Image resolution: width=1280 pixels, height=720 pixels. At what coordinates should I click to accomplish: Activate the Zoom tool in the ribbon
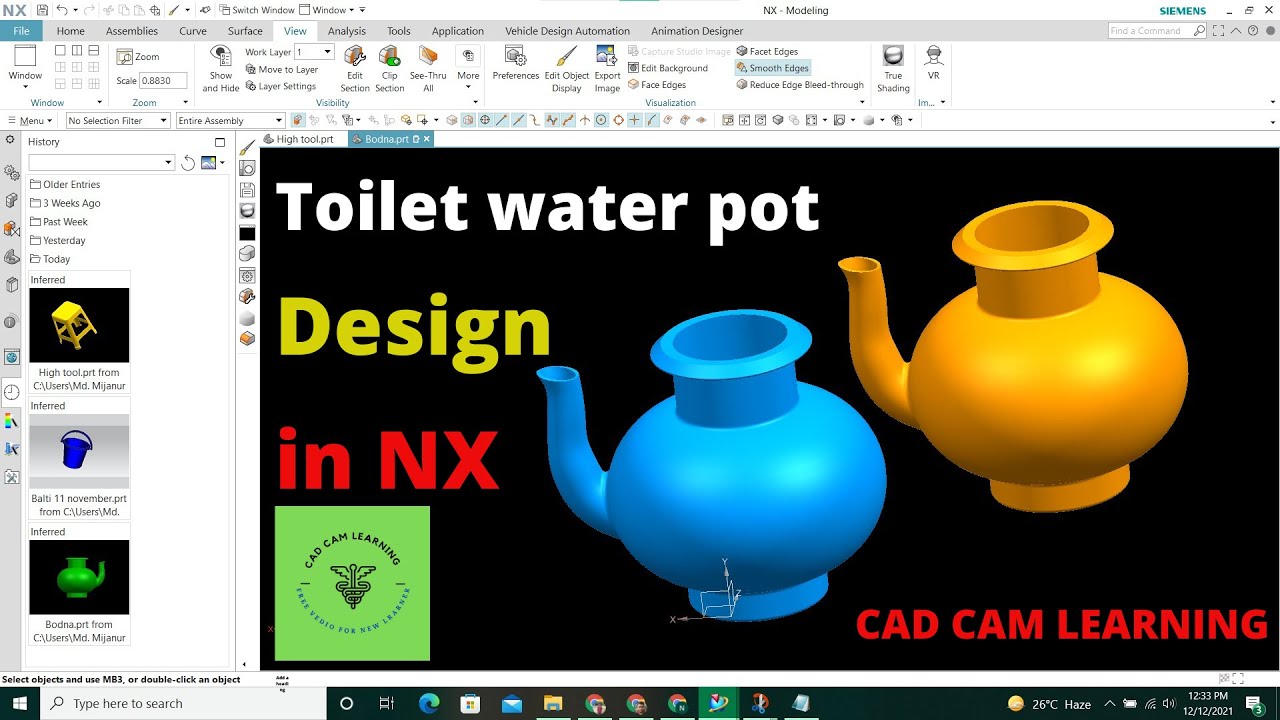(139, 57)
